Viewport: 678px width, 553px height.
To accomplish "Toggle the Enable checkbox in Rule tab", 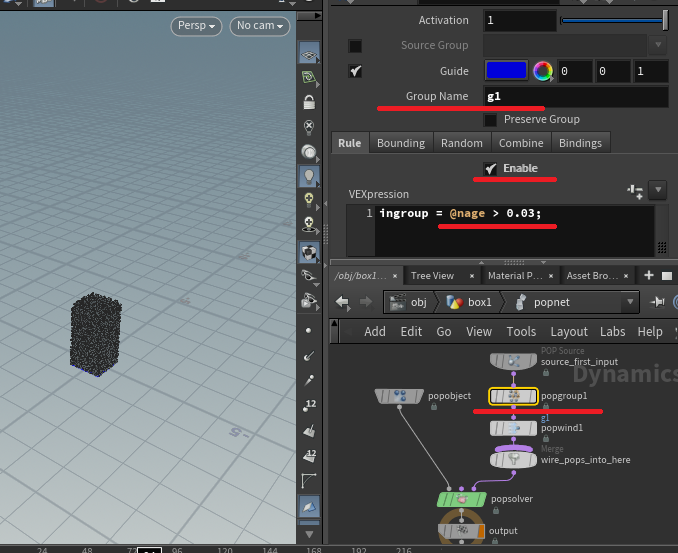I will tap(490, 169).
